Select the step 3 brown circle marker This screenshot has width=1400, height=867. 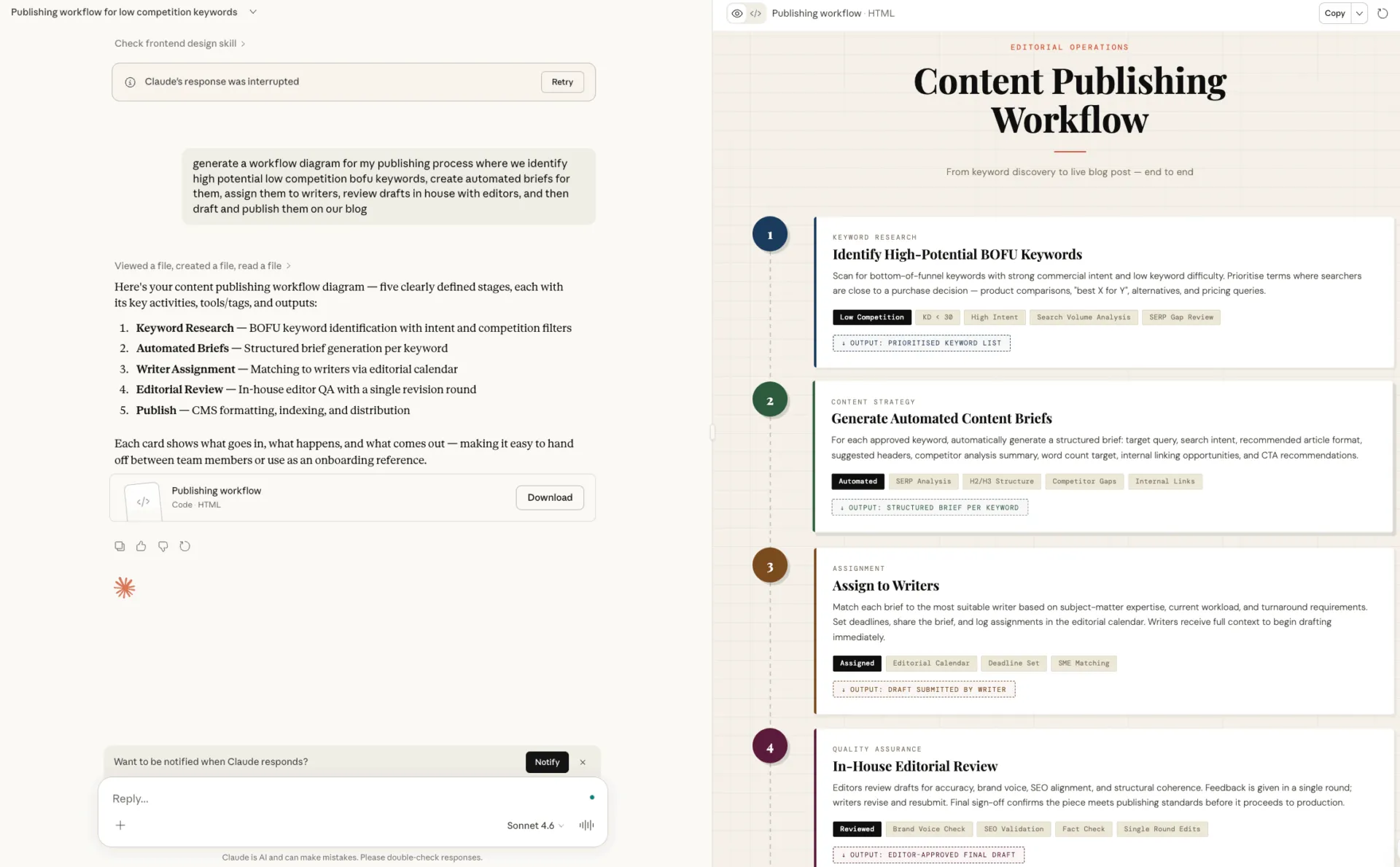pos(769,566)
